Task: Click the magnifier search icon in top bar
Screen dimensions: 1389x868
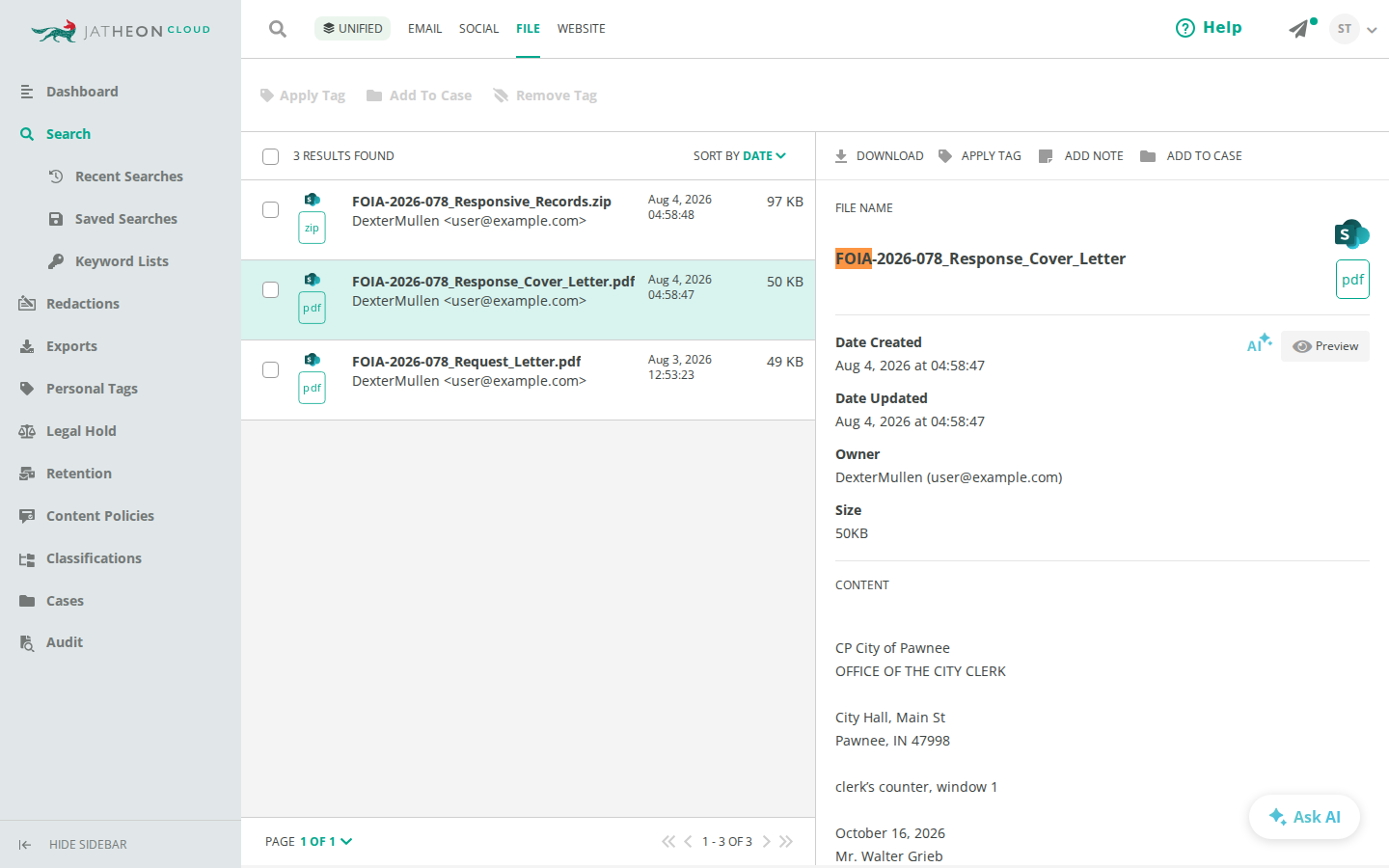Action: (x=278, y=29)
